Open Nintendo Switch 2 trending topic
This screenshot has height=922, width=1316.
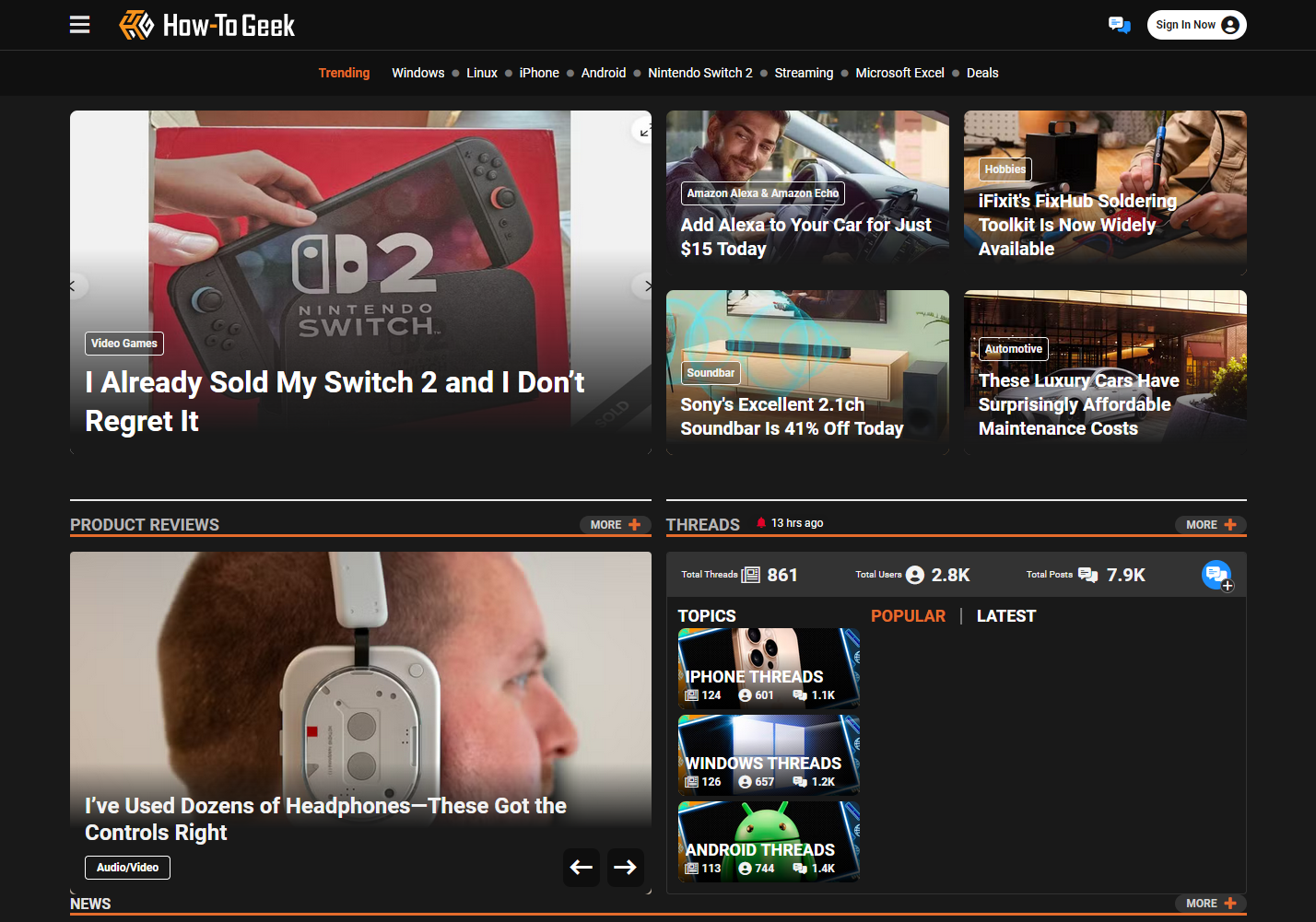point(699,73)
